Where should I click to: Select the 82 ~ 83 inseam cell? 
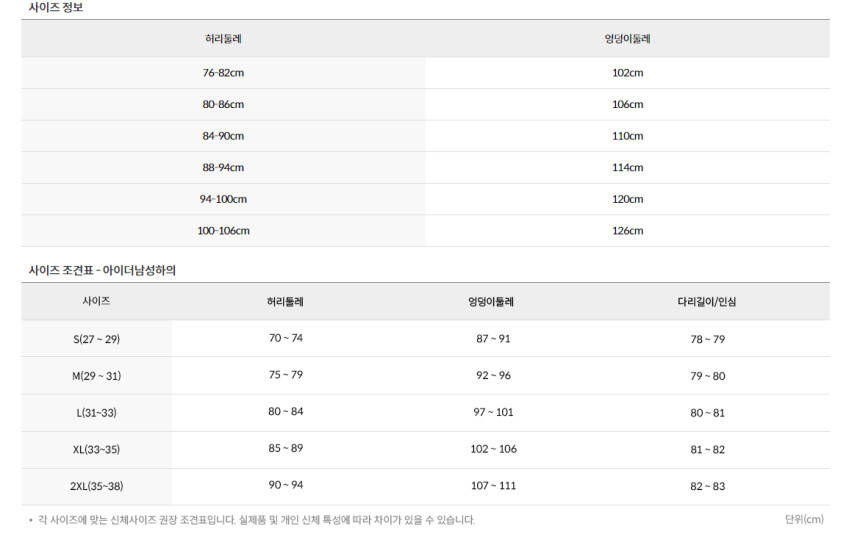click(x=707, y=486)
